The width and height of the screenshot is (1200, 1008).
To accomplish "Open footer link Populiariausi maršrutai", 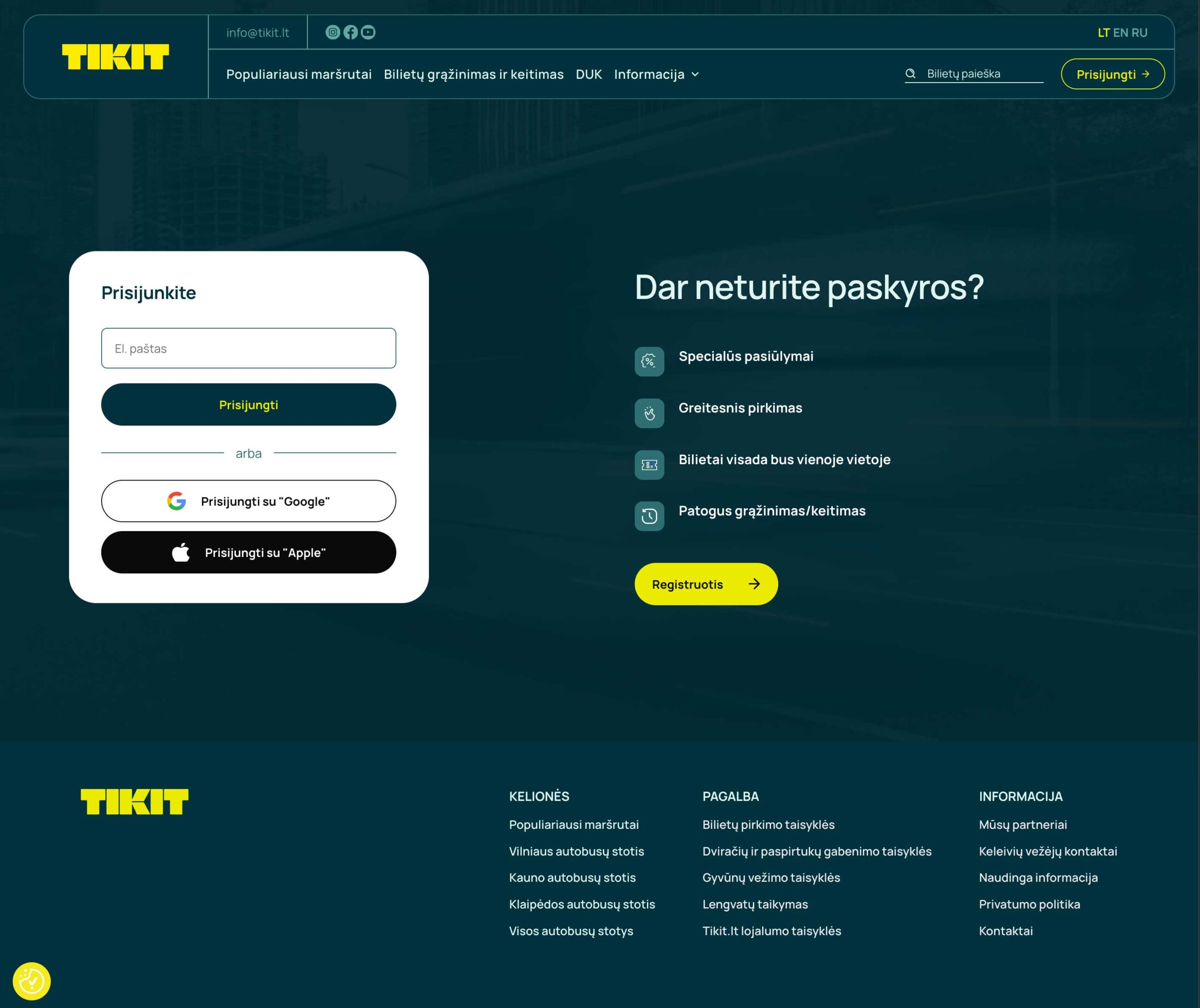I will [574, 825].
